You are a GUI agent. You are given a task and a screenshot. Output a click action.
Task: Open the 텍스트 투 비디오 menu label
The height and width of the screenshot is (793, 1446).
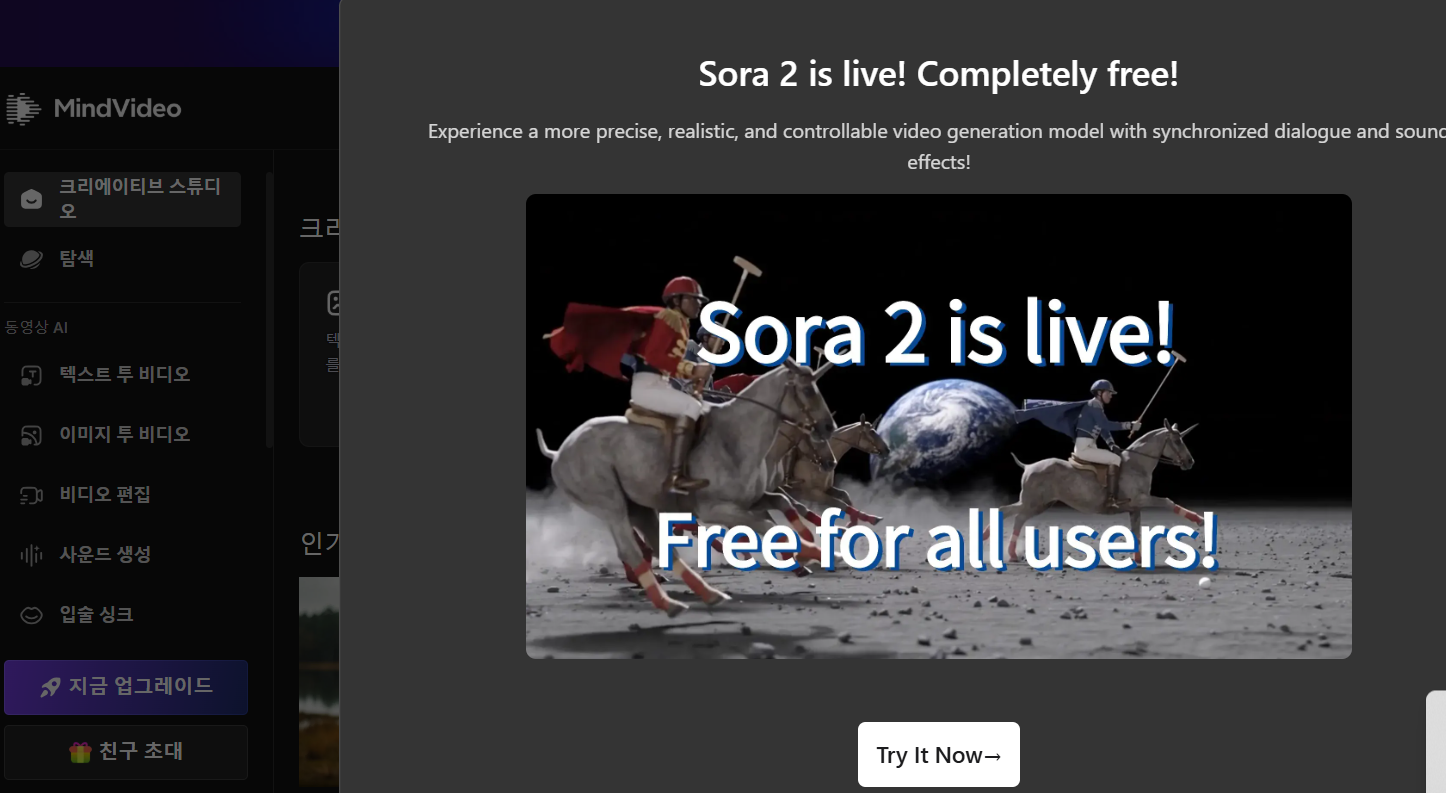[125, 374]
